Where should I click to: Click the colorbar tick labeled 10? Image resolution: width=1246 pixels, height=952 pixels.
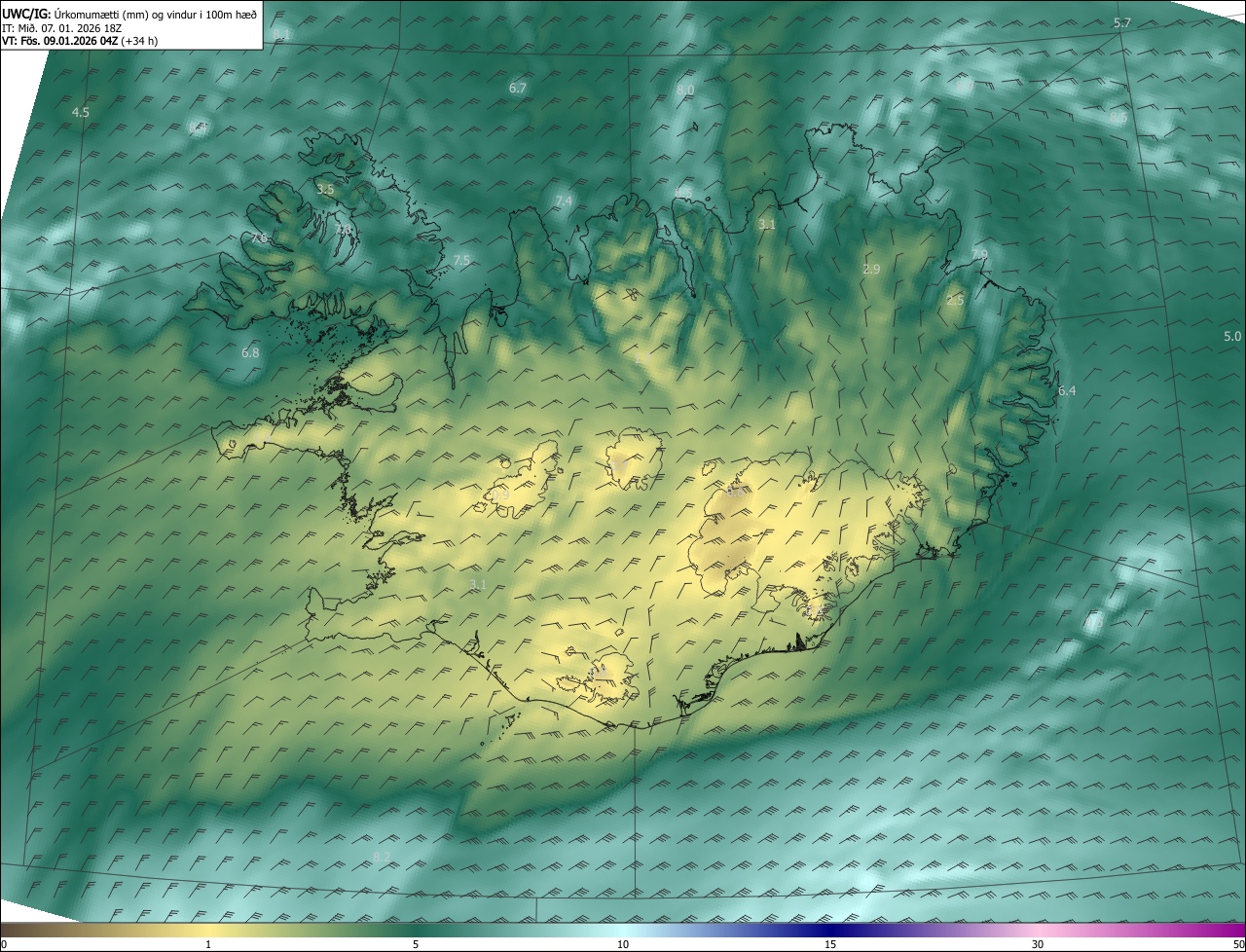pos(623,944)
